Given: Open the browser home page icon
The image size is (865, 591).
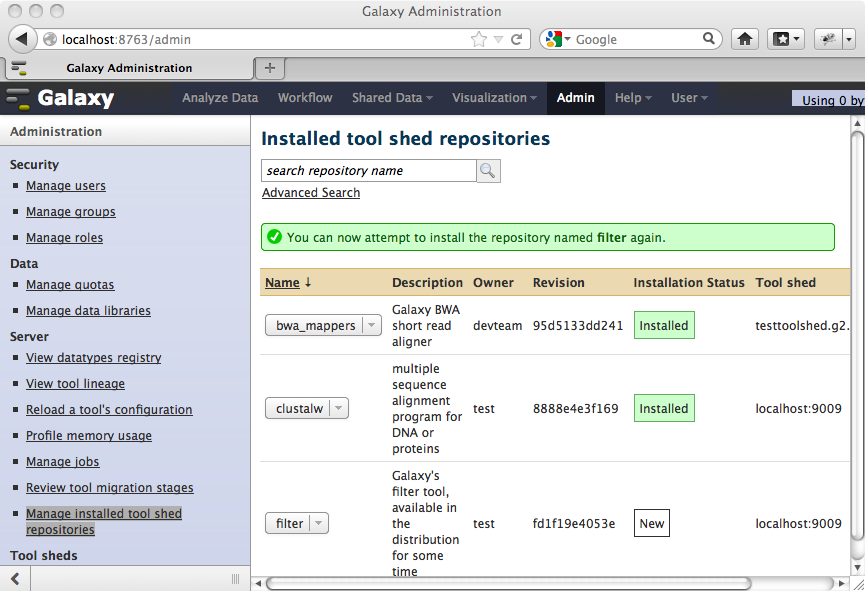Looking at the screenshot, I should 745,39.
